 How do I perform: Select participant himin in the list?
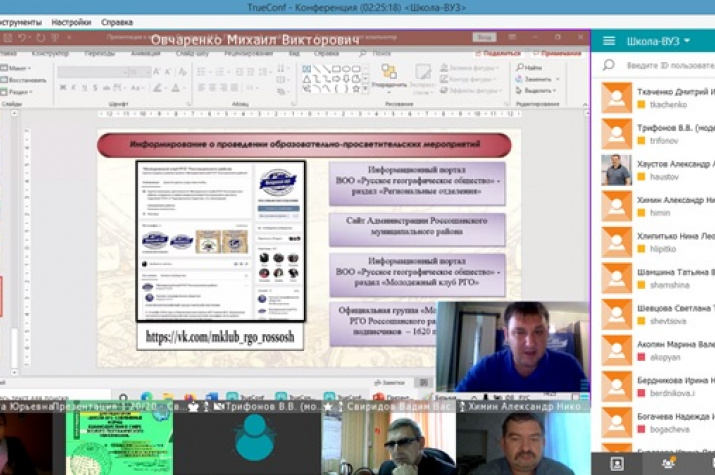coord(658,206)
